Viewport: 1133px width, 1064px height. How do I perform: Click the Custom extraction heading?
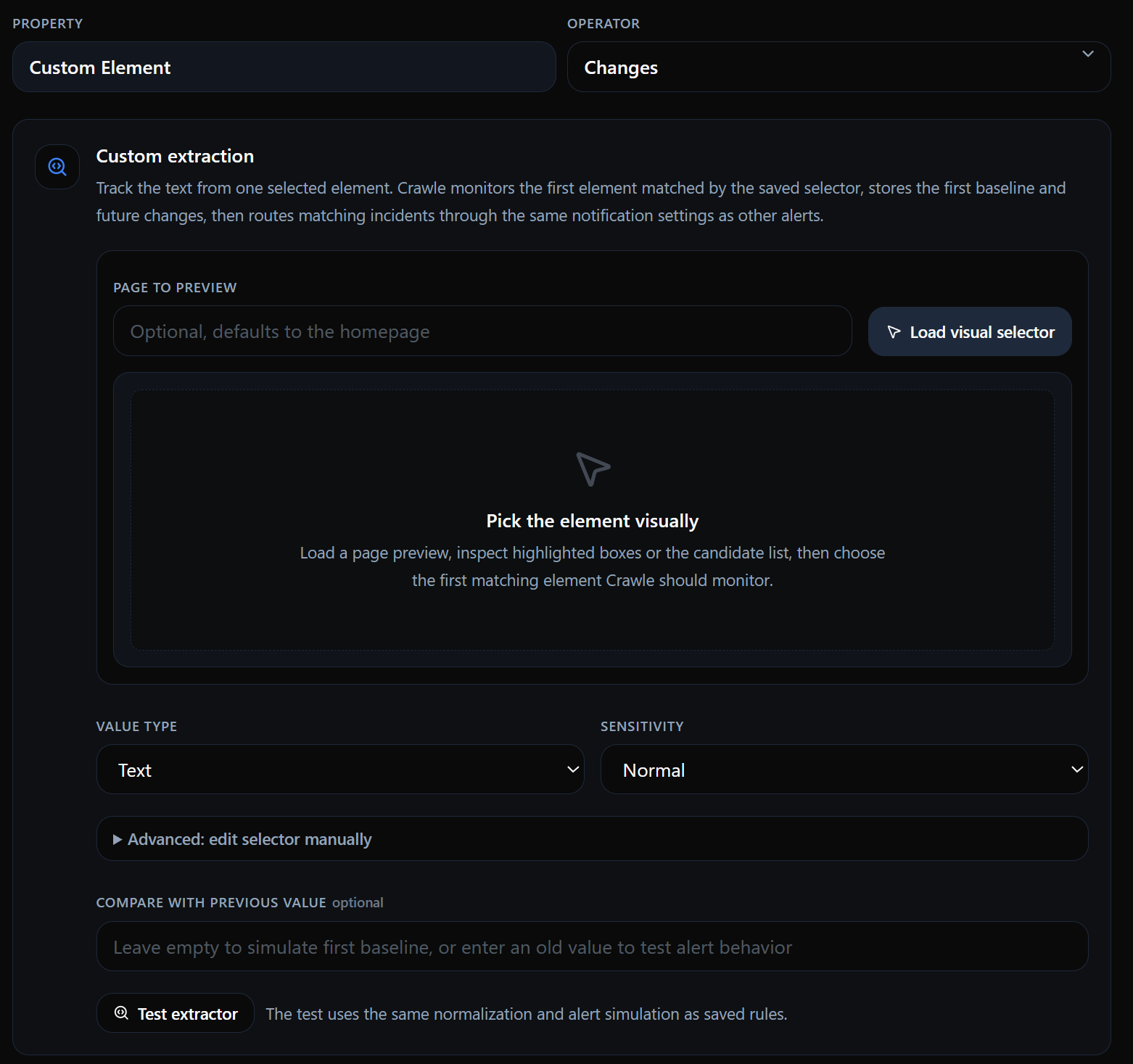175,156
